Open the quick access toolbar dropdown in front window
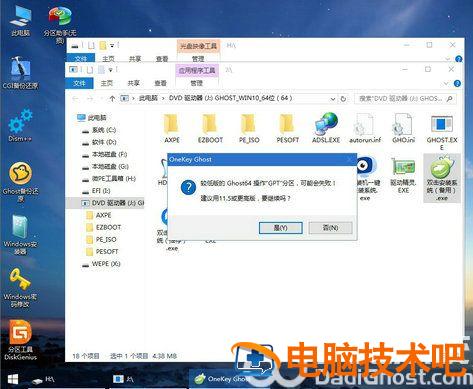This screenshot has height=389, width=473. coord(112,70)
